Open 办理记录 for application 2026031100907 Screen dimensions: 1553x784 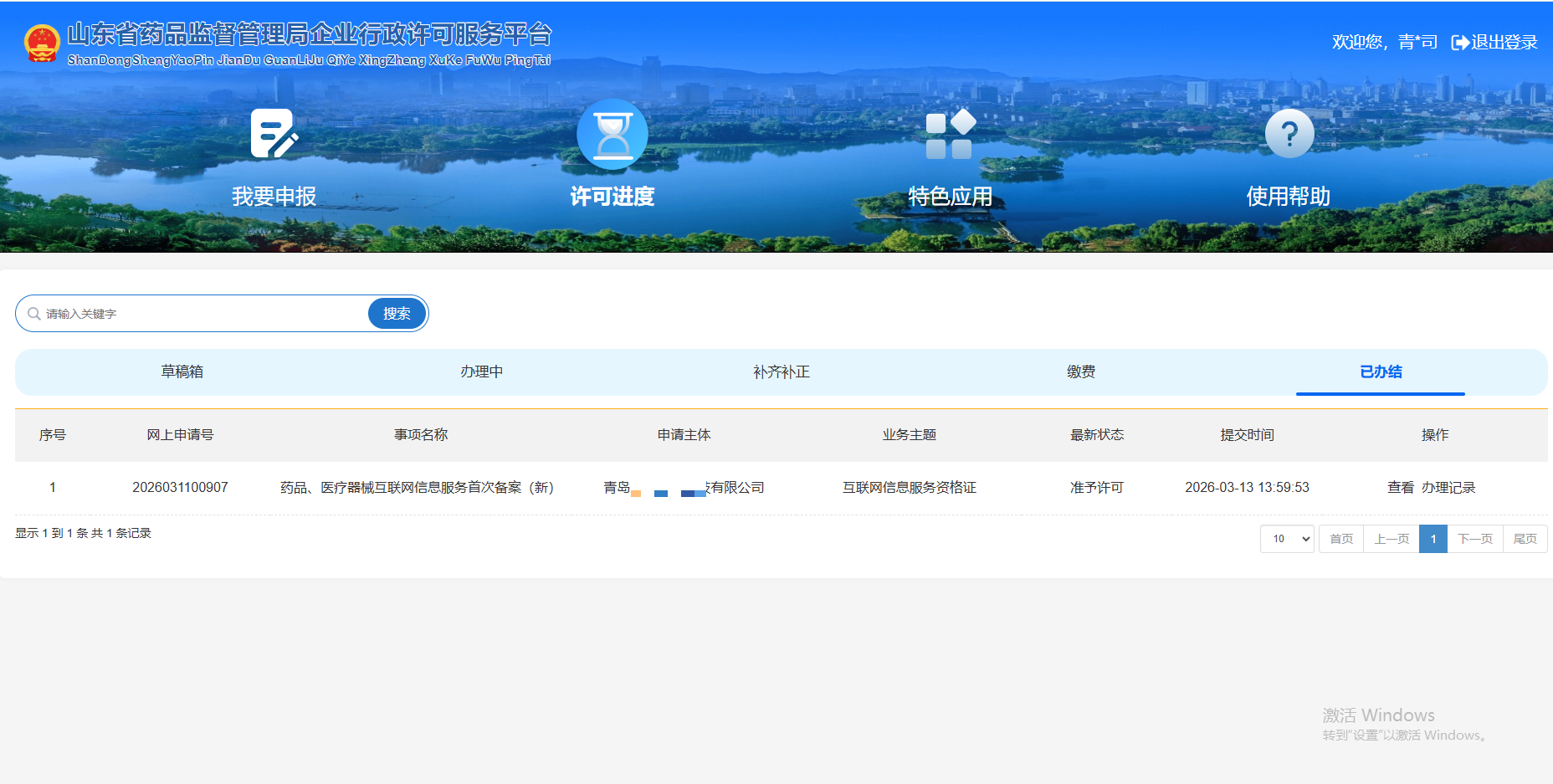click(1448, 488)
